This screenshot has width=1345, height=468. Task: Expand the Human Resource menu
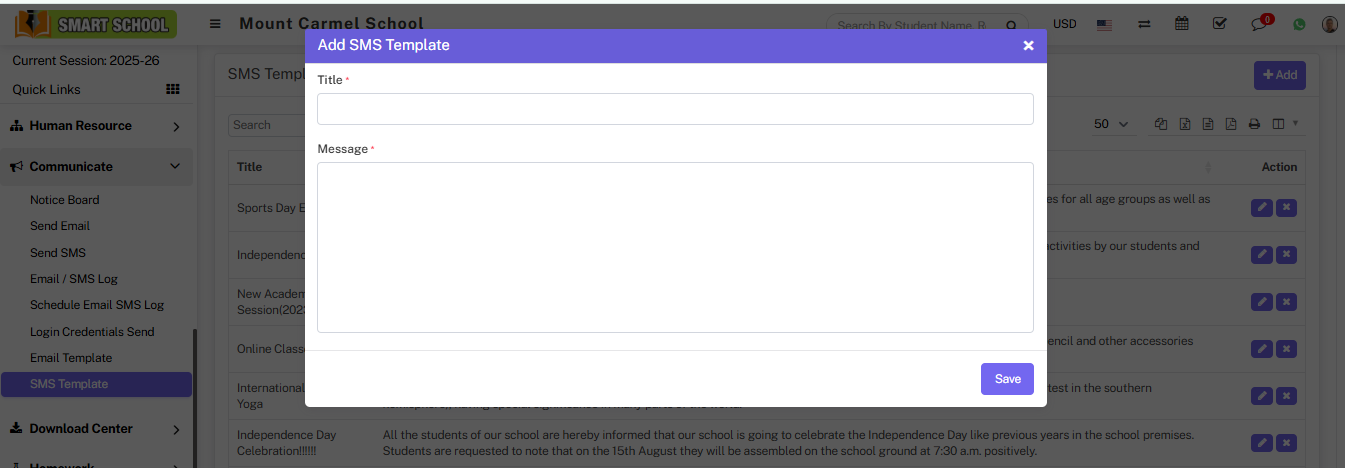point(96,126)
